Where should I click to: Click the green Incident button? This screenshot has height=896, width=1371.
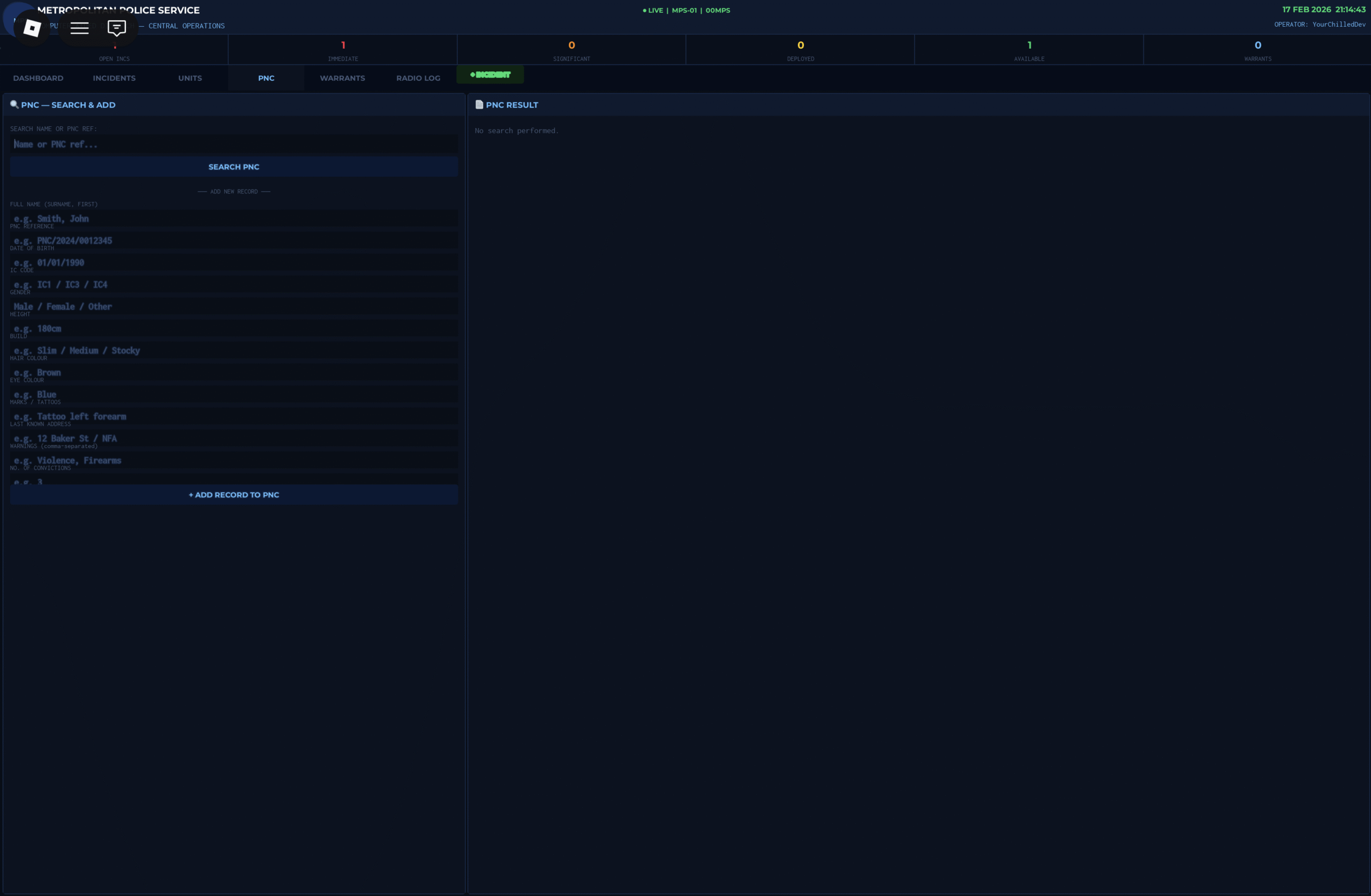490,75
